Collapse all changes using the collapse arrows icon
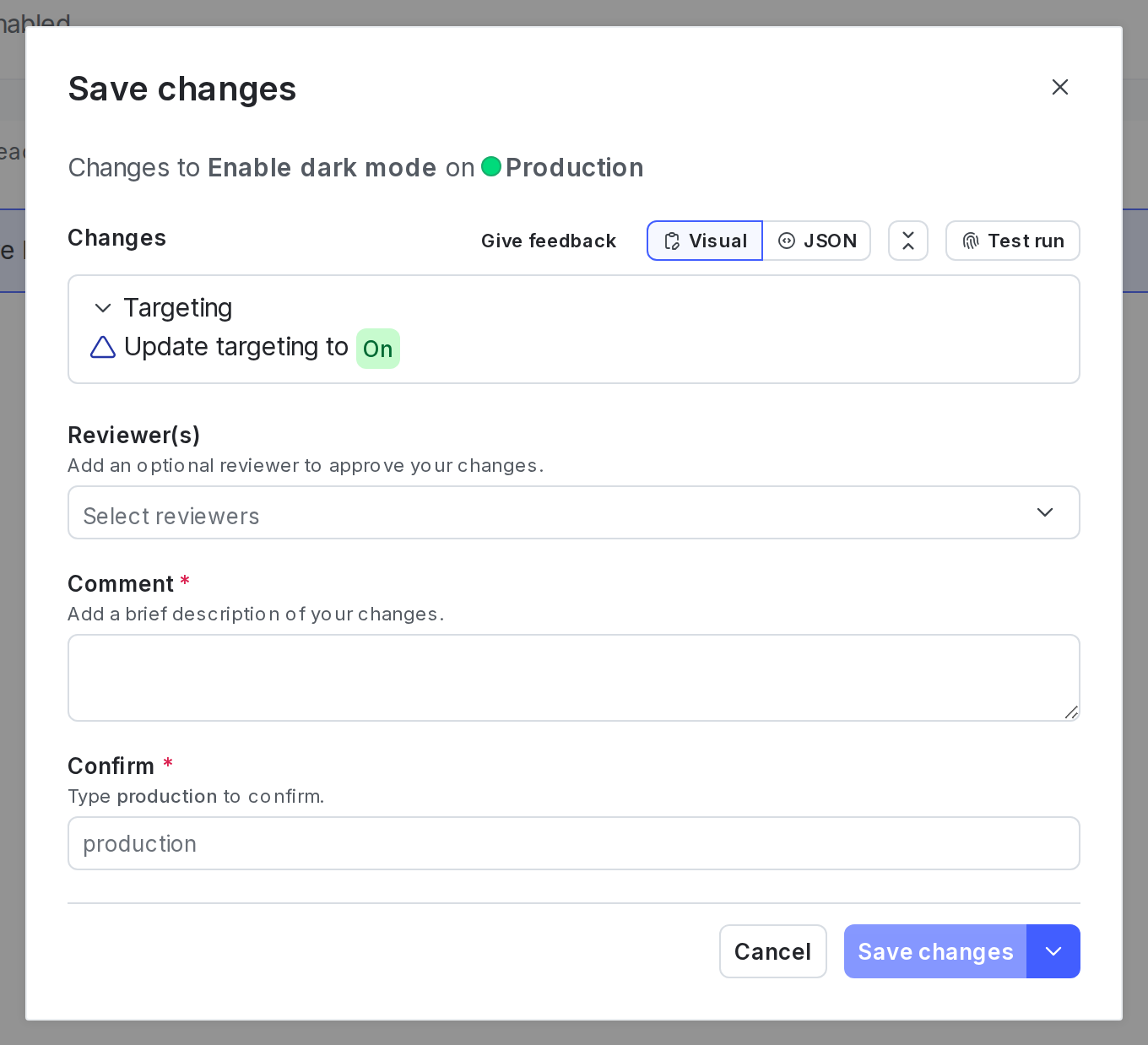1148x1045 pixels. click(907, 241)
